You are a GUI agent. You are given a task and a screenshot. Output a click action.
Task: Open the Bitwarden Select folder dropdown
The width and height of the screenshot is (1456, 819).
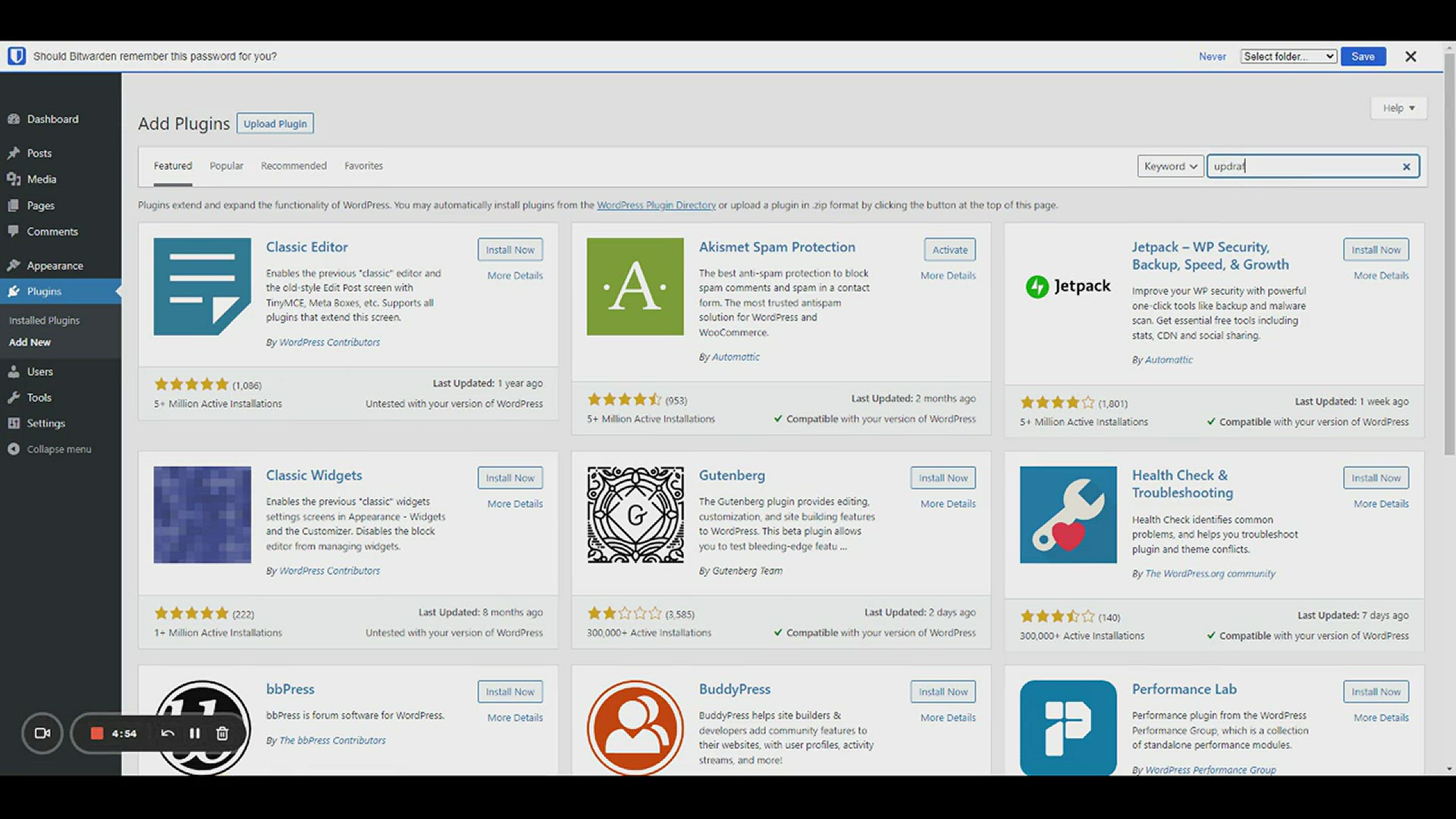coord(1288,56)
